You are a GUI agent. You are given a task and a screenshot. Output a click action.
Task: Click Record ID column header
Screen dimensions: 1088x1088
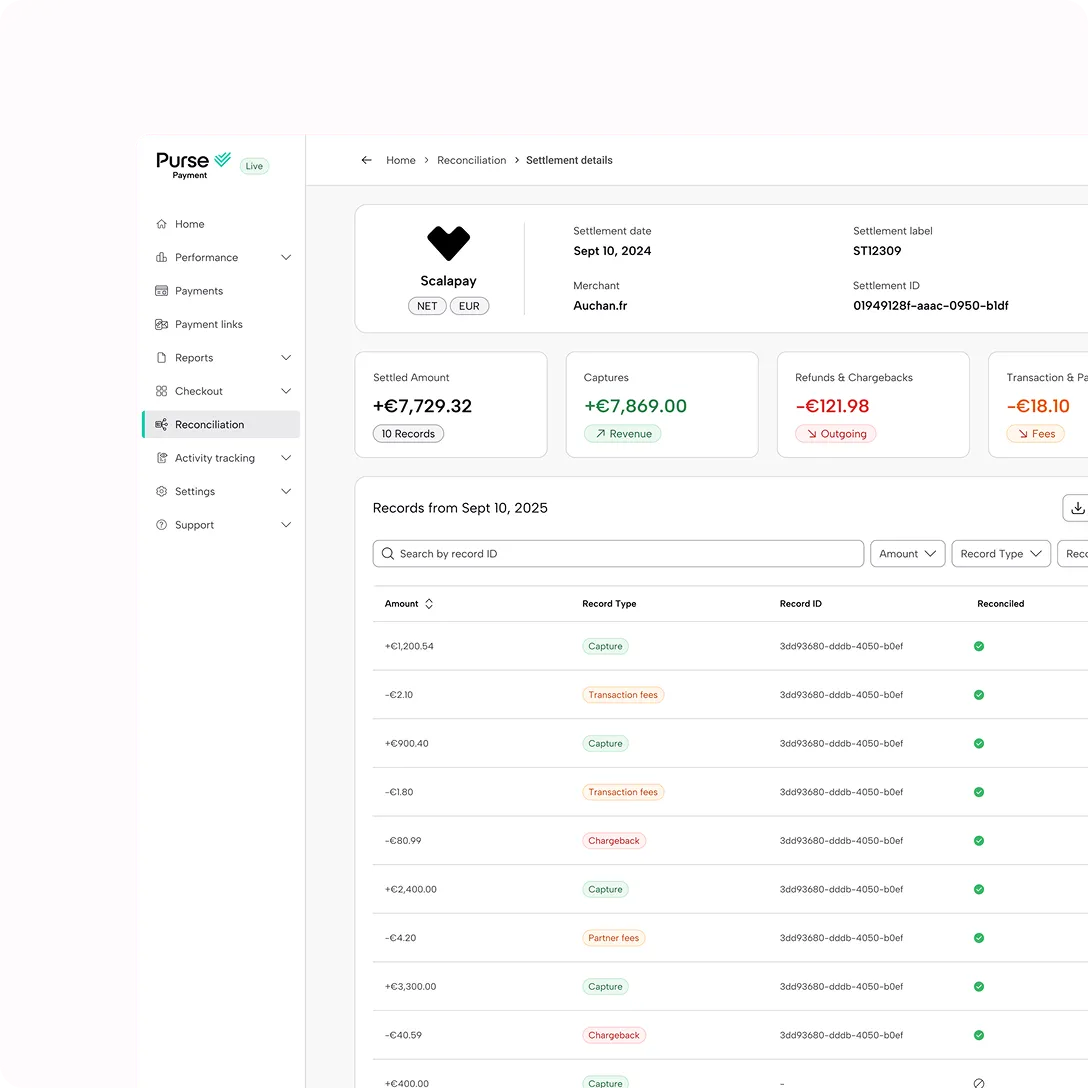coord(800,604)
